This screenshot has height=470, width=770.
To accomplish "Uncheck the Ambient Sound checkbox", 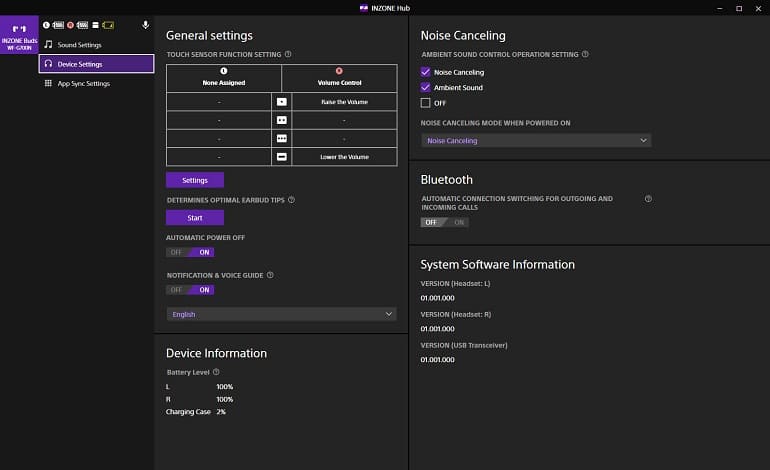I will tap(425, 87).
